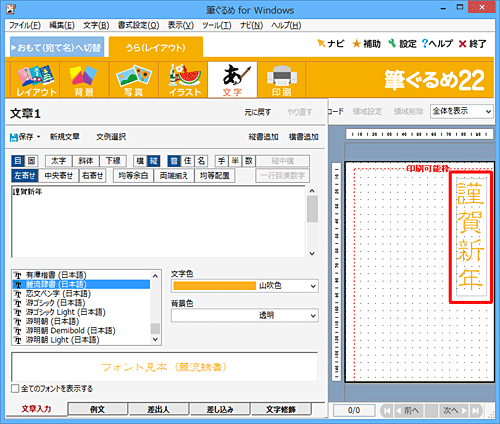Switch to おもて(宛て名)へ切替 tab
This screenshot has width=500, height=424.
pyautogui.click(x=57, y=47)
